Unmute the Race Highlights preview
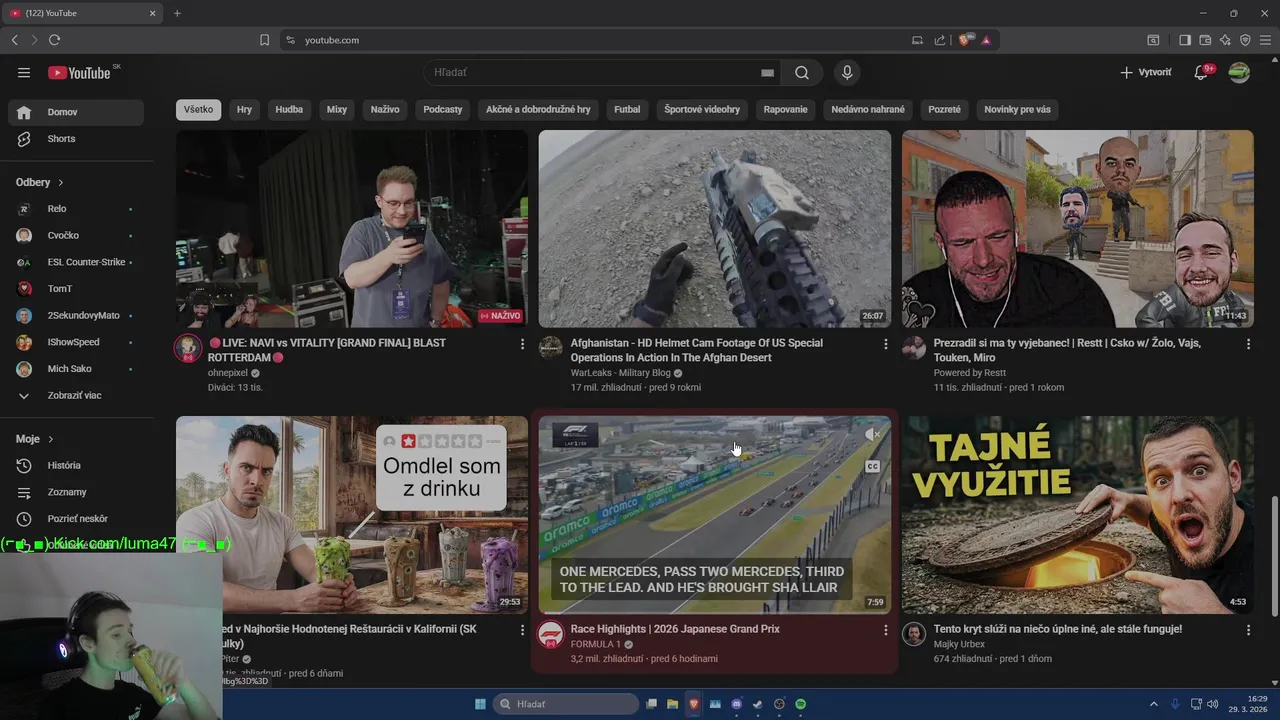This screenshot has width=1280, height=720. 872,434
